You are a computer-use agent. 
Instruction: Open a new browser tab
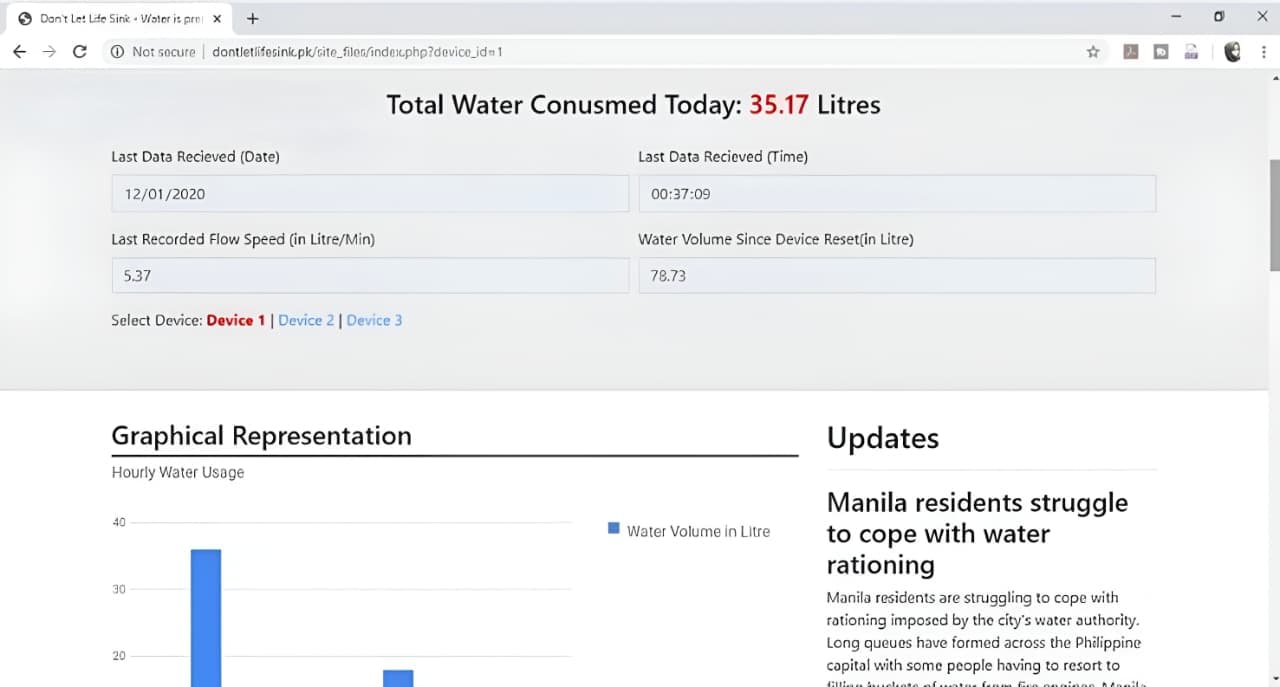[x=250, y=17]
